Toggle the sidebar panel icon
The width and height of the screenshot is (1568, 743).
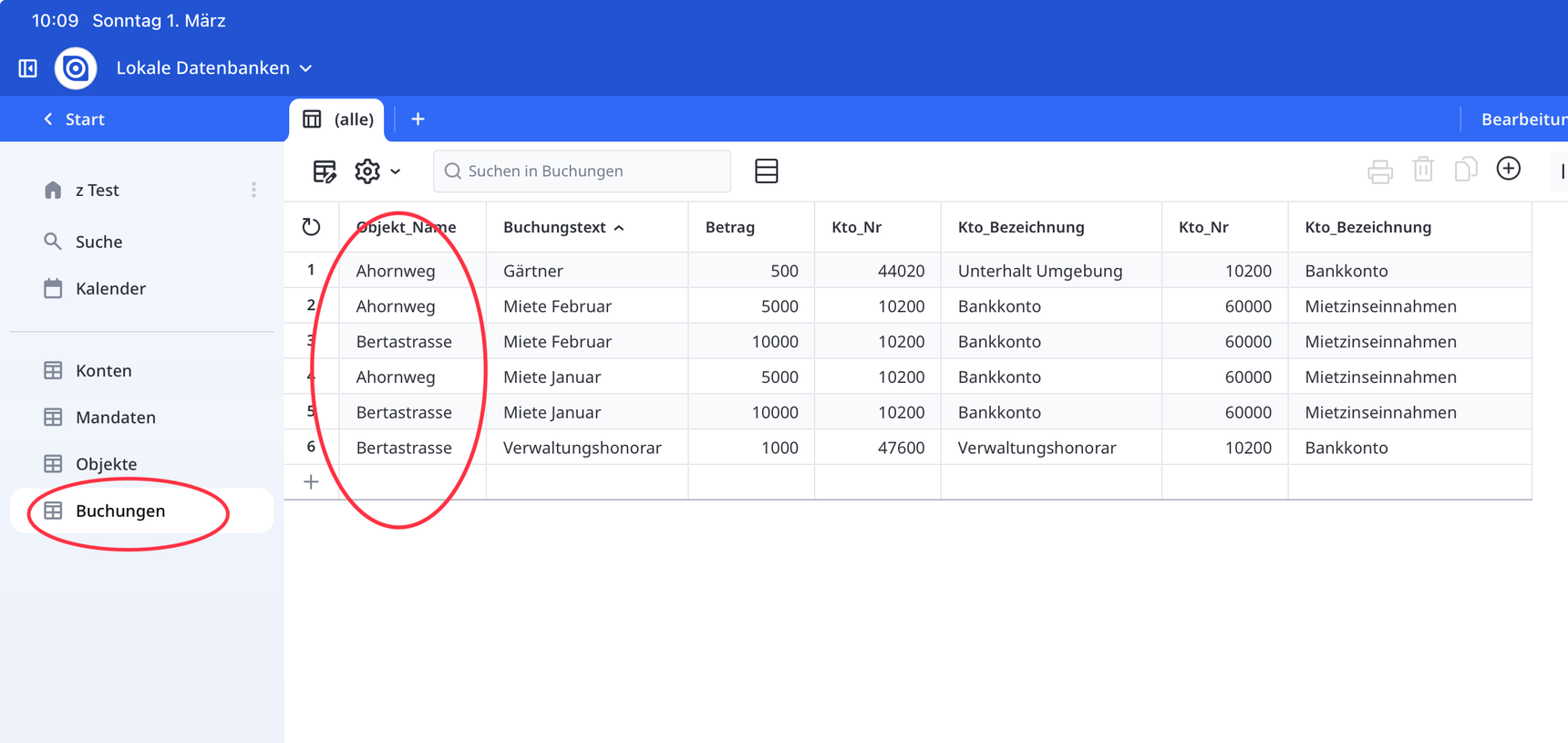(28, 68)
